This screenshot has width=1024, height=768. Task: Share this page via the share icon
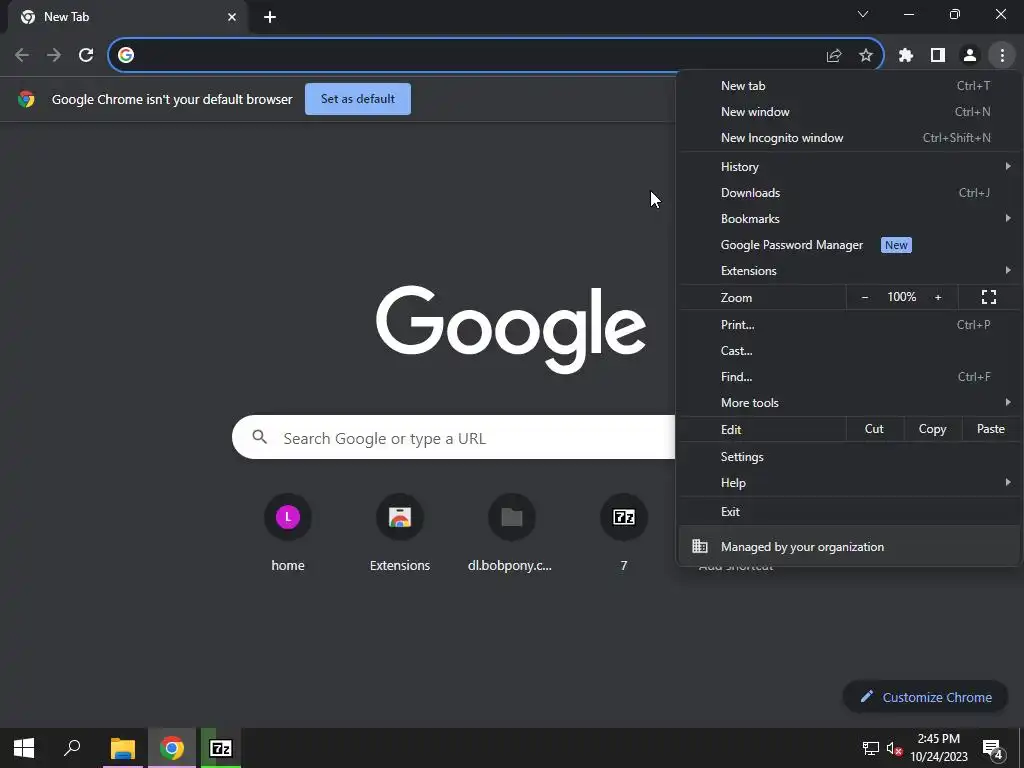point(834,56)
